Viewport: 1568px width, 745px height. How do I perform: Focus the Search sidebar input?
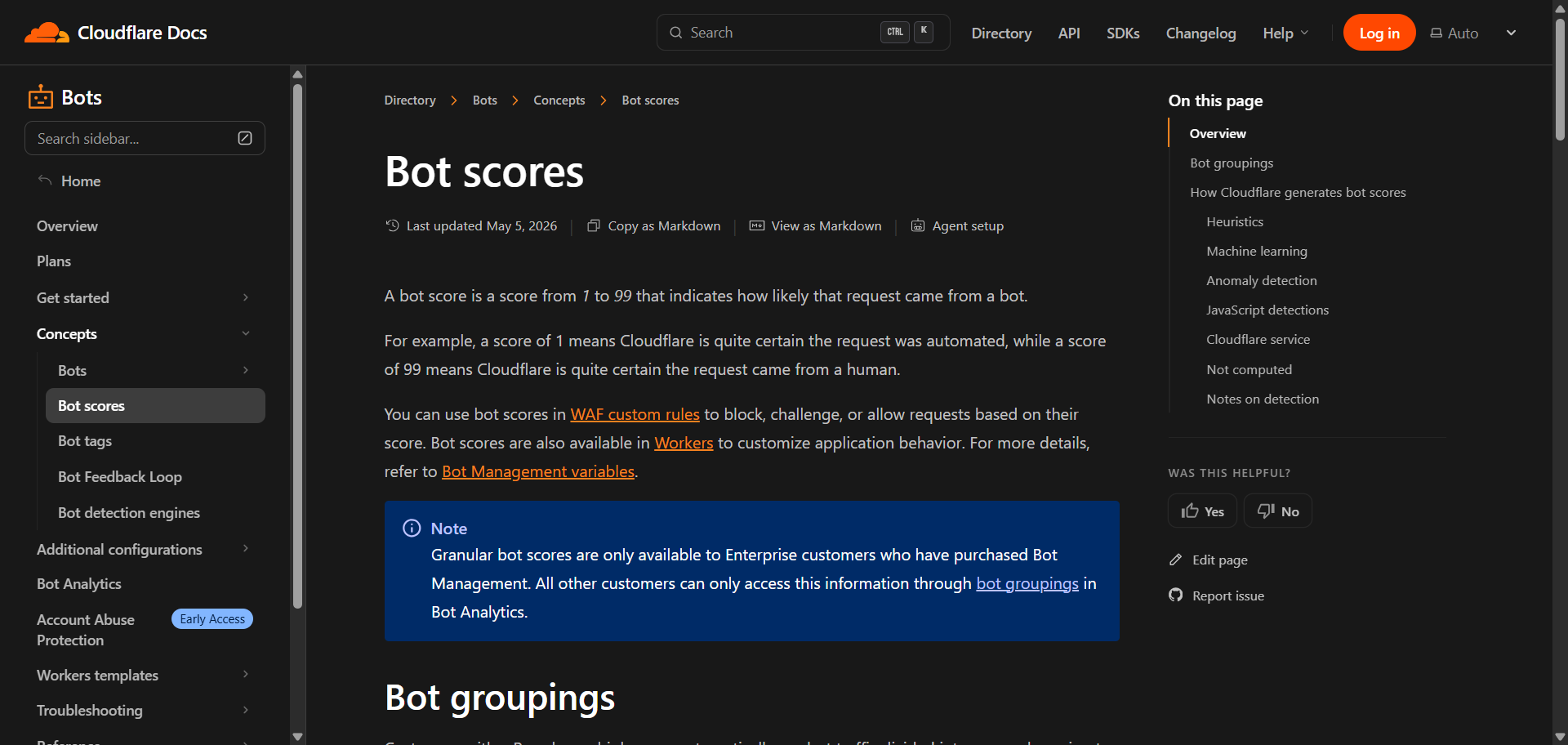145,138
